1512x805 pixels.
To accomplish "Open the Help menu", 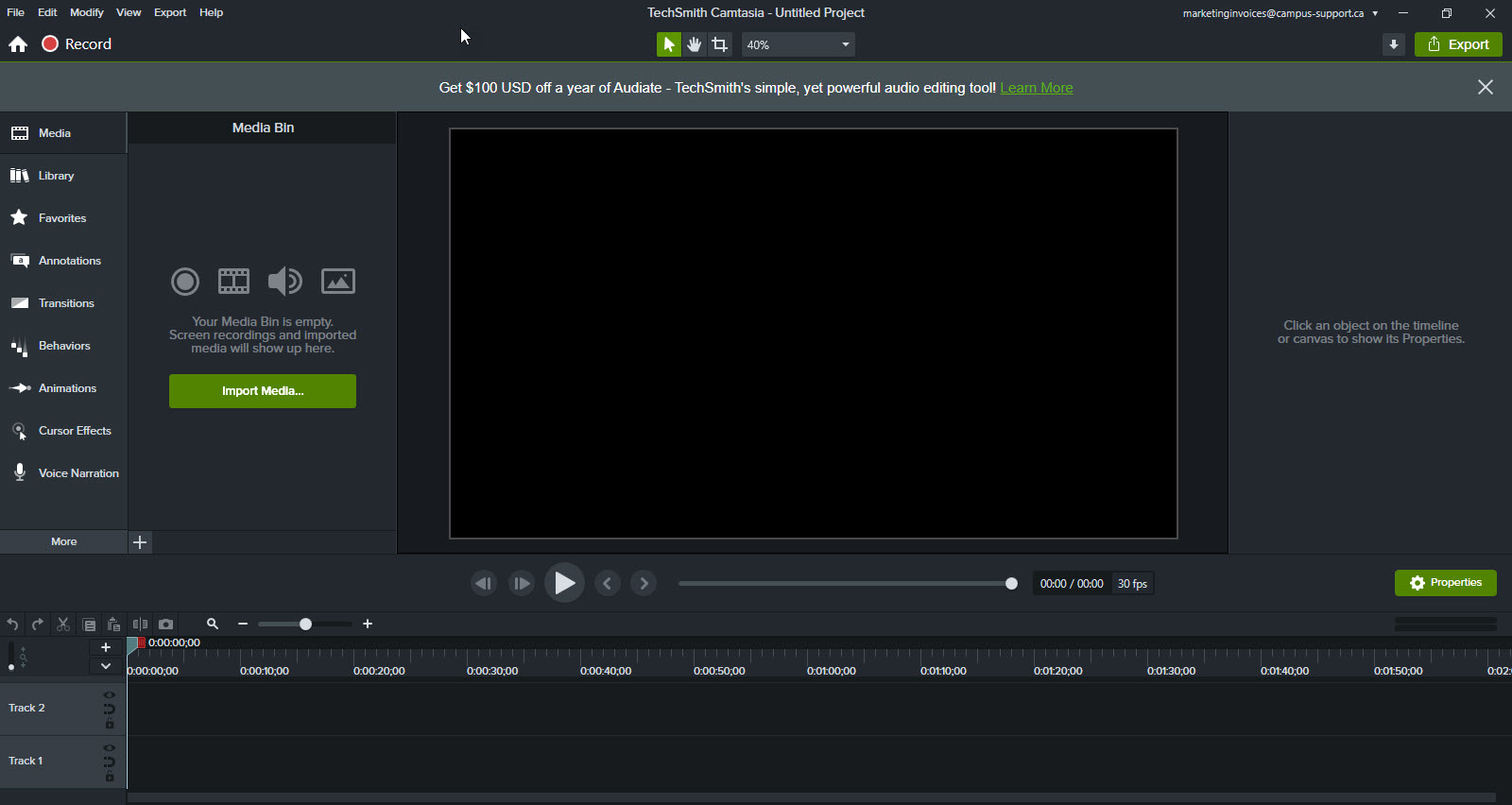I will tap(212, 12).
